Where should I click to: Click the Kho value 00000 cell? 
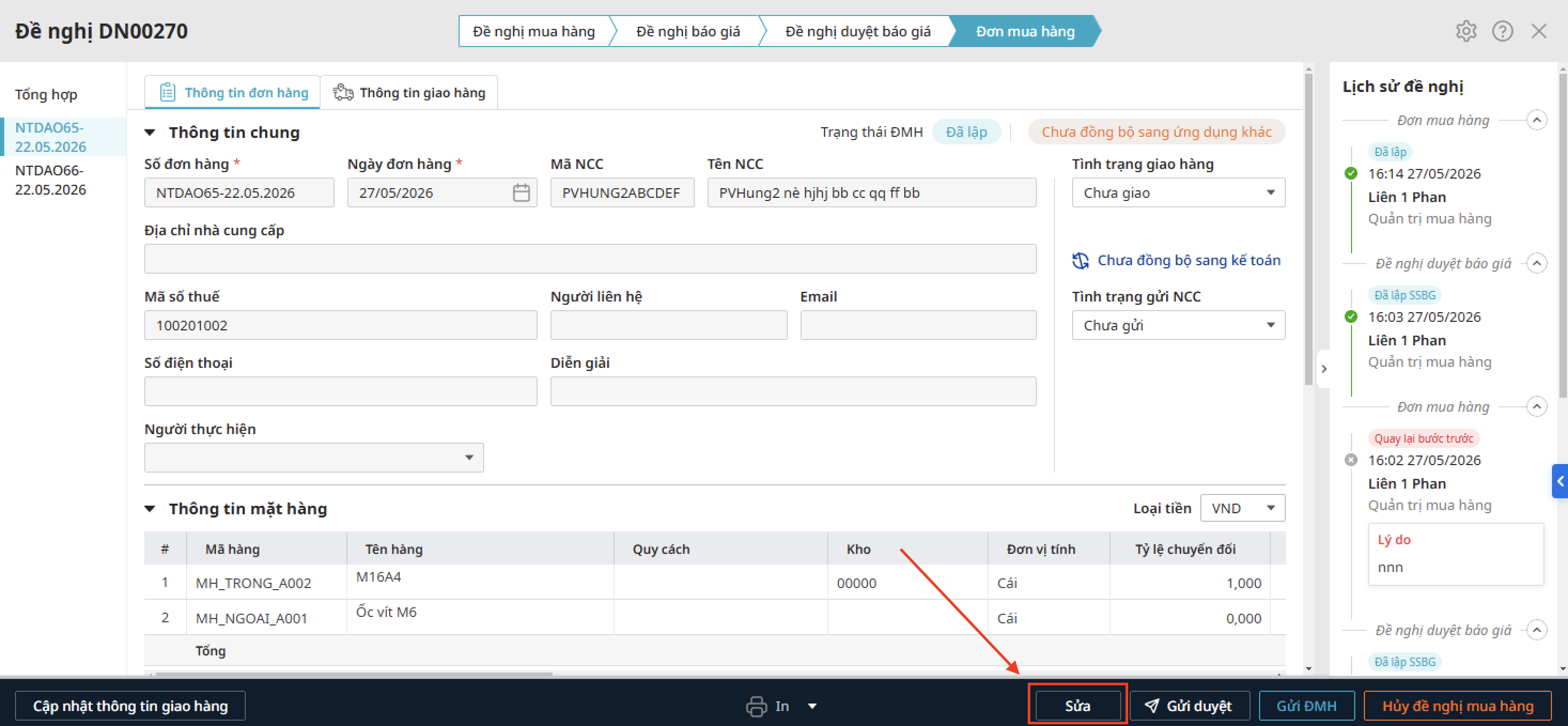pyautogui.click(x=907, y=583)
